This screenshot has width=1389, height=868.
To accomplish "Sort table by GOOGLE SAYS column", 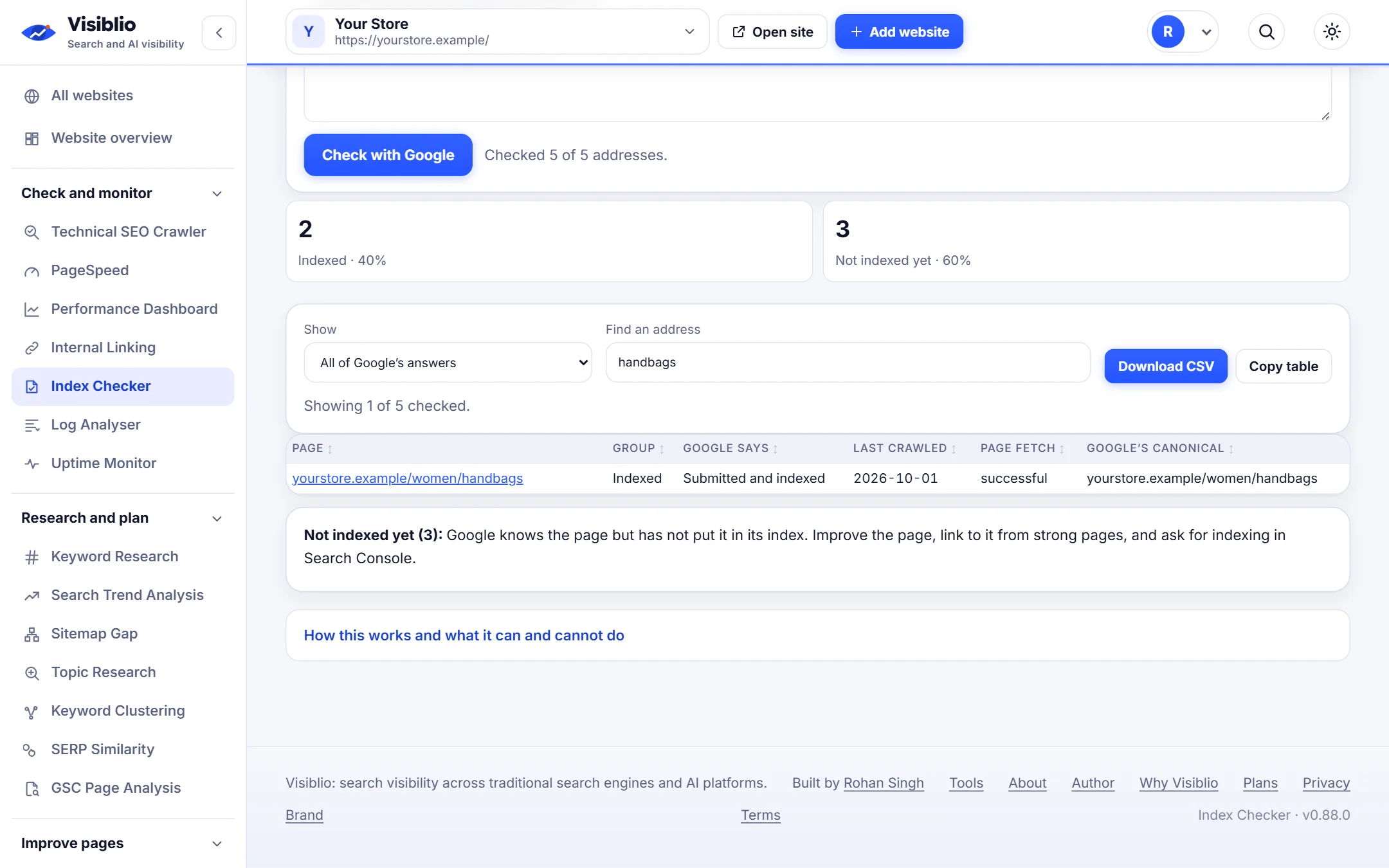I will pos(730,448).
